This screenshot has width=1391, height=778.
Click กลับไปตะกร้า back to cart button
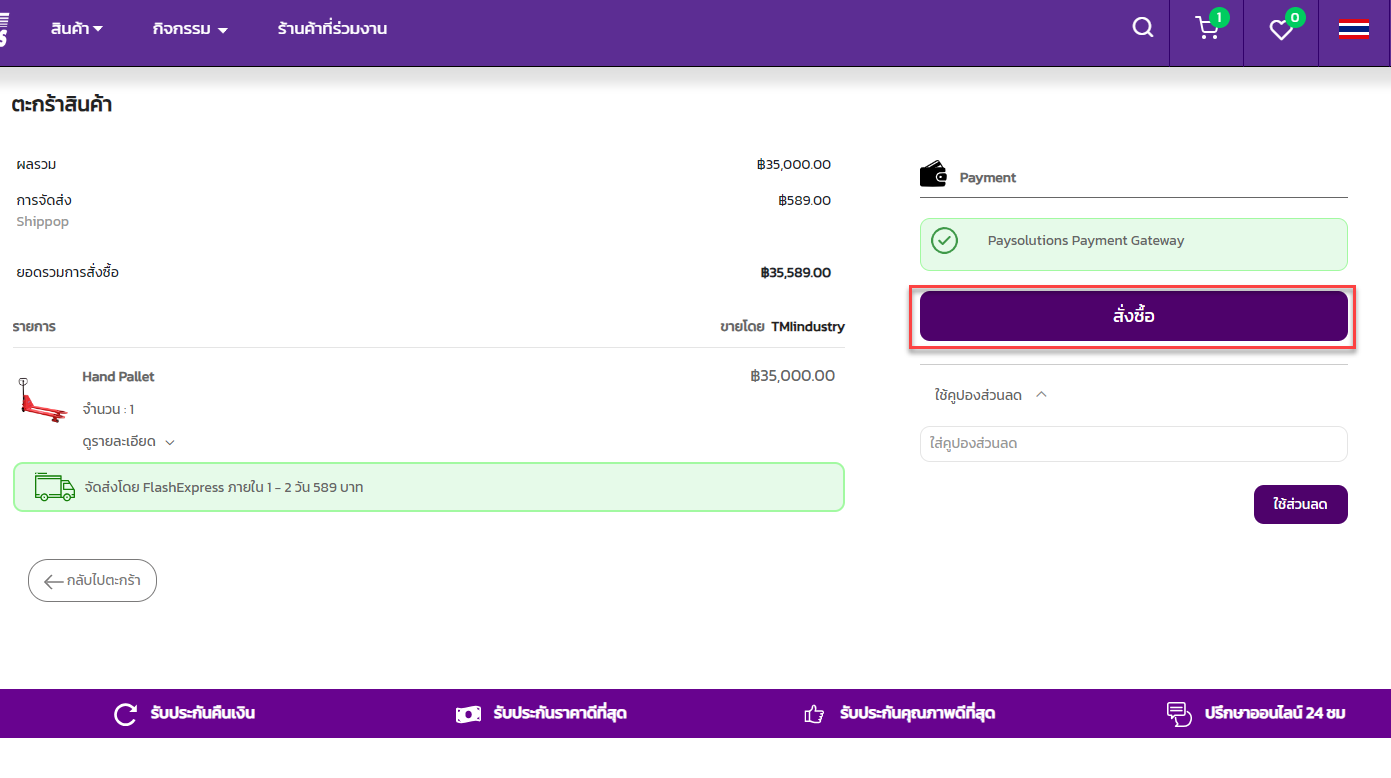point(92,581)
